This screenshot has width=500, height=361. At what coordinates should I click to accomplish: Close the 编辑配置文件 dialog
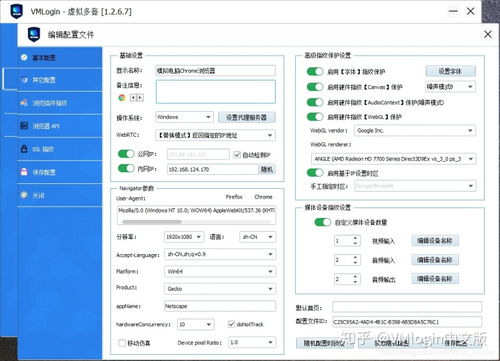[488, 34]
